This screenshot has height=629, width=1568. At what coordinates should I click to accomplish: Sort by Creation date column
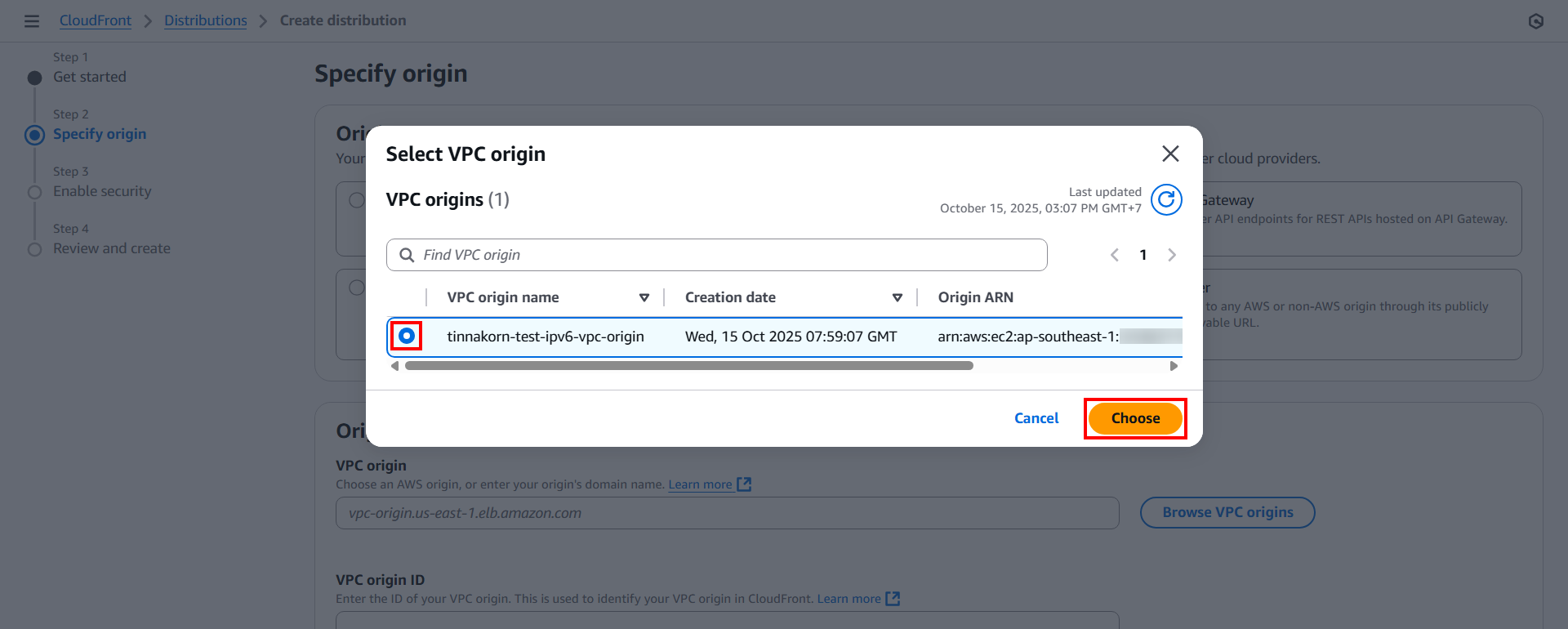click(x=897, y=297)
